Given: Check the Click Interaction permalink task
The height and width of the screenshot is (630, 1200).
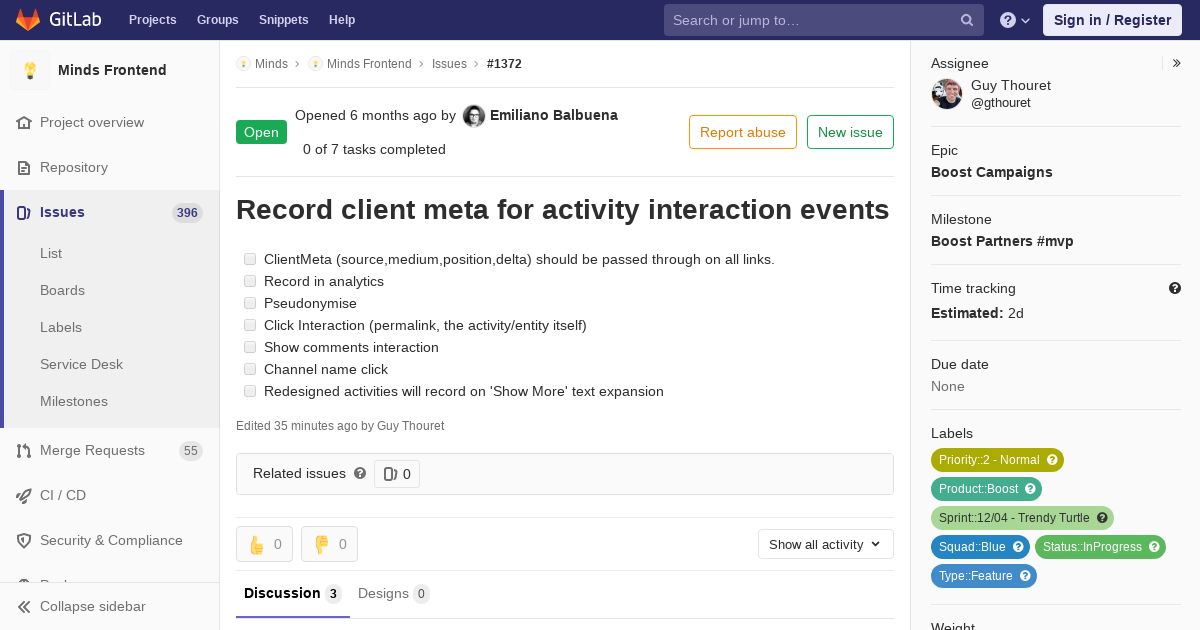Looking at the screenshot, I should [250, 325].
